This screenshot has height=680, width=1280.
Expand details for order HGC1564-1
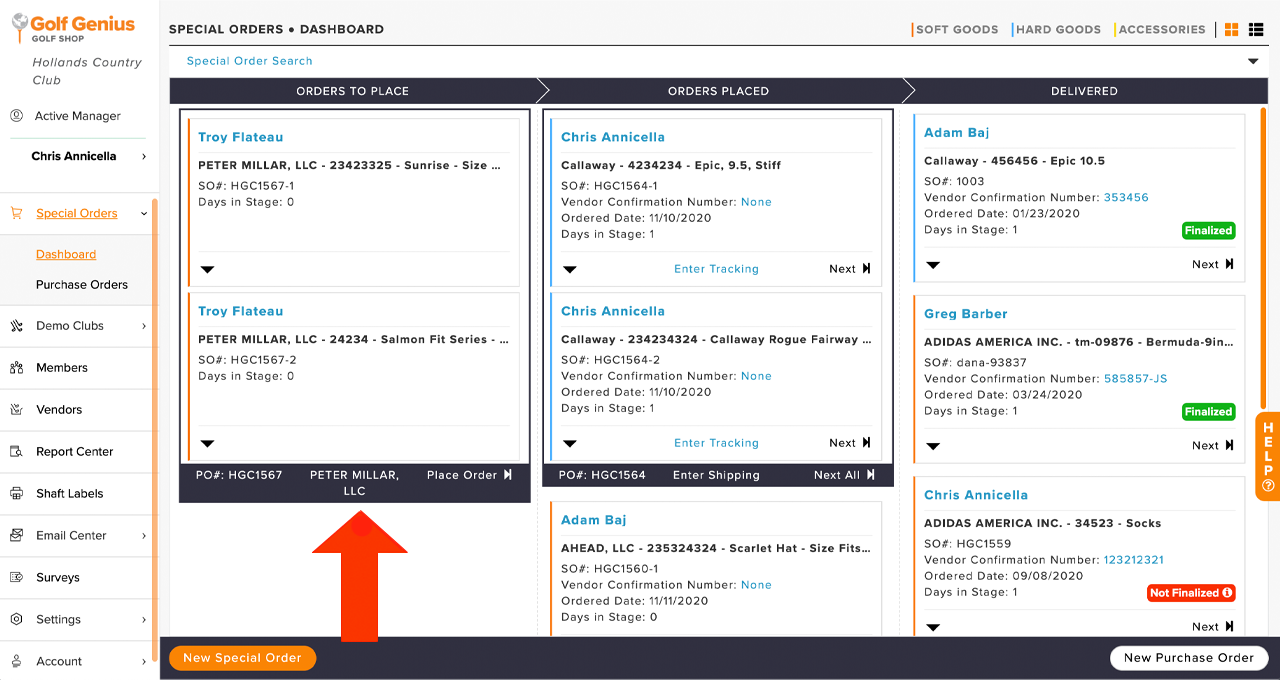pyautogui.click(x=570, y=269)
